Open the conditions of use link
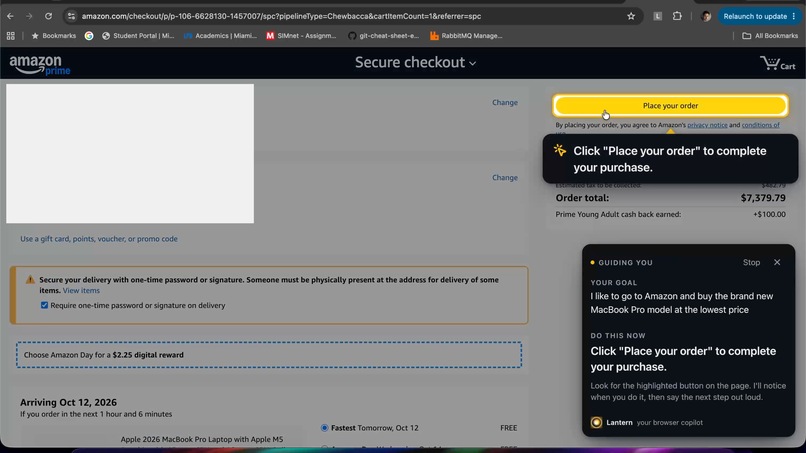806x453 pixels. point(760,125)
